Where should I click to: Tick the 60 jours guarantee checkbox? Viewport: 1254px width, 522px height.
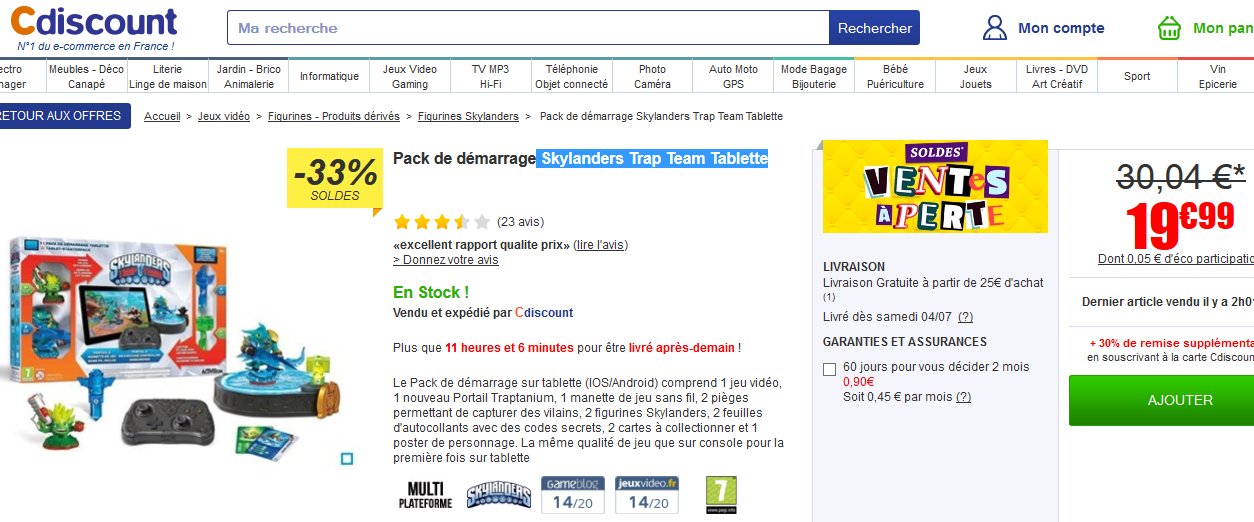[829, 369]
